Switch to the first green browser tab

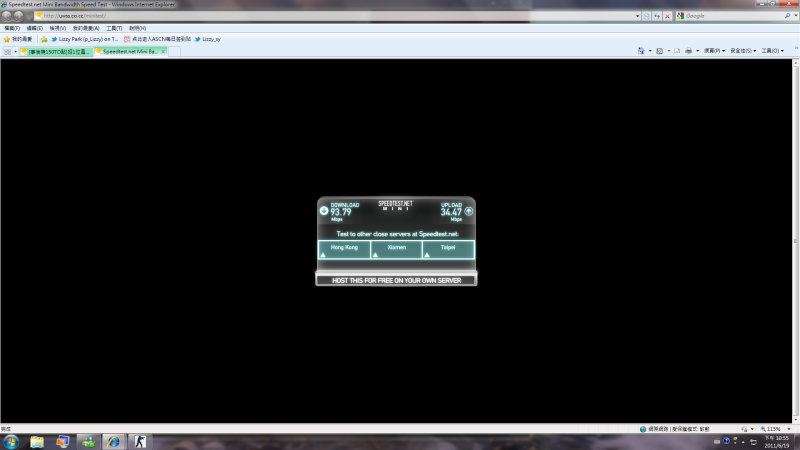click(57, 52)
